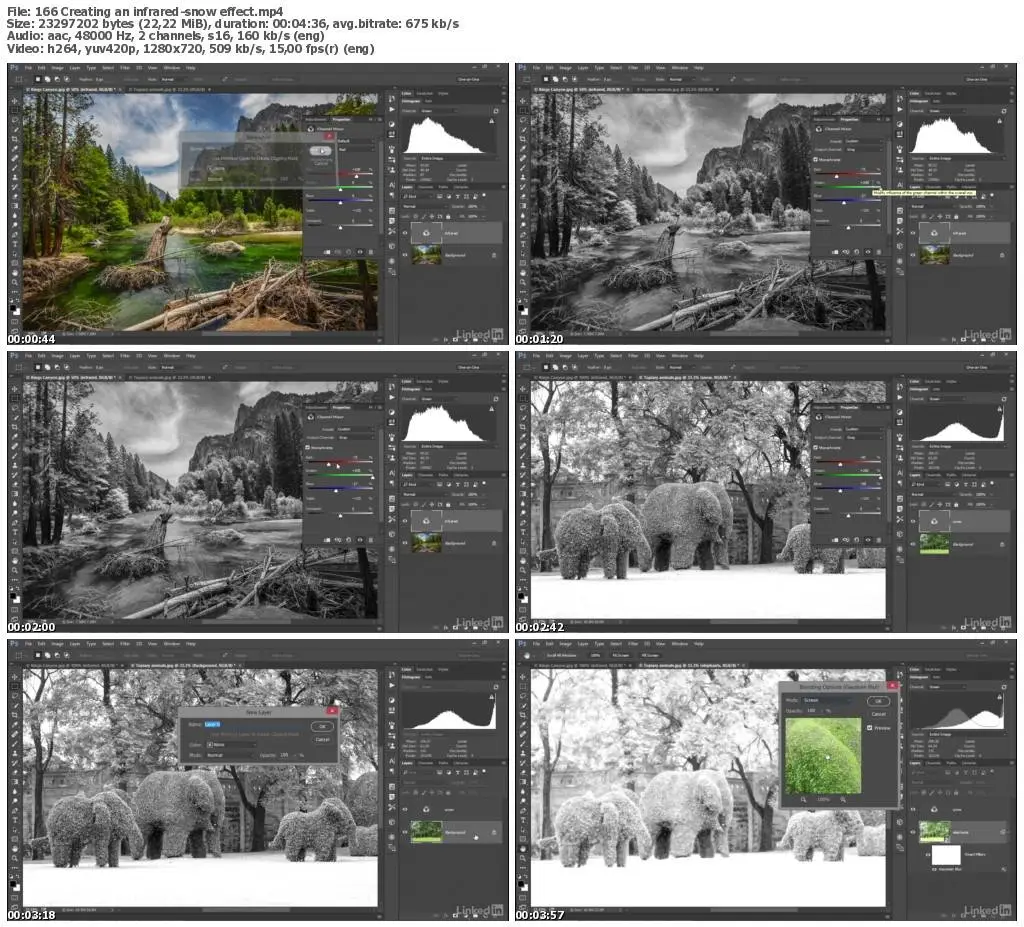Viewport: 1024px width, 927px height.
Task: Open histogram Source dropdown in 00:03:57 frame
Action: coord(967,734)
